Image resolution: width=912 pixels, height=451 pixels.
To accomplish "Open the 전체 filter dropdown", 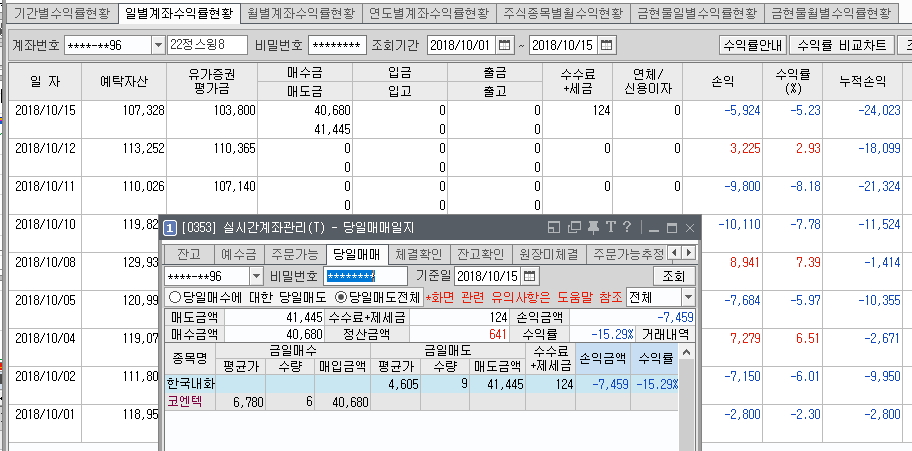I will point(687,297).
